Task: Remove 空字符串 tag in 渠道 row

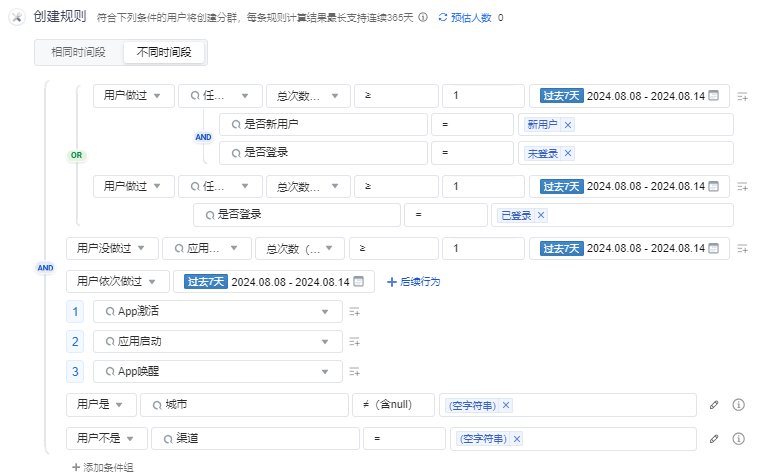Action: (x=517, y=439)
